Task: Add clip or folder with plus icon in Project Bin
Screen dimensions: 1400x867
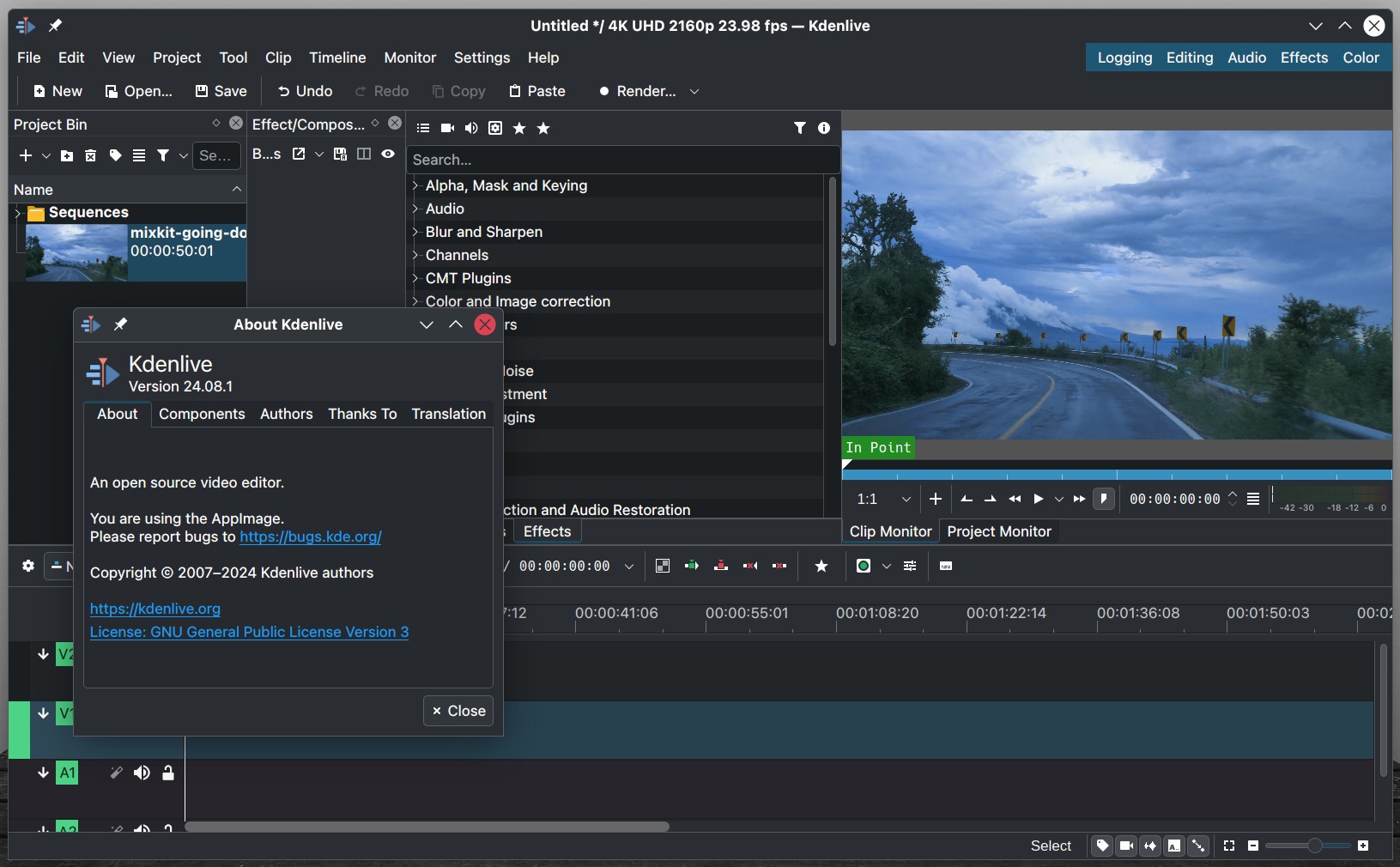Action: tap(26, 155)
